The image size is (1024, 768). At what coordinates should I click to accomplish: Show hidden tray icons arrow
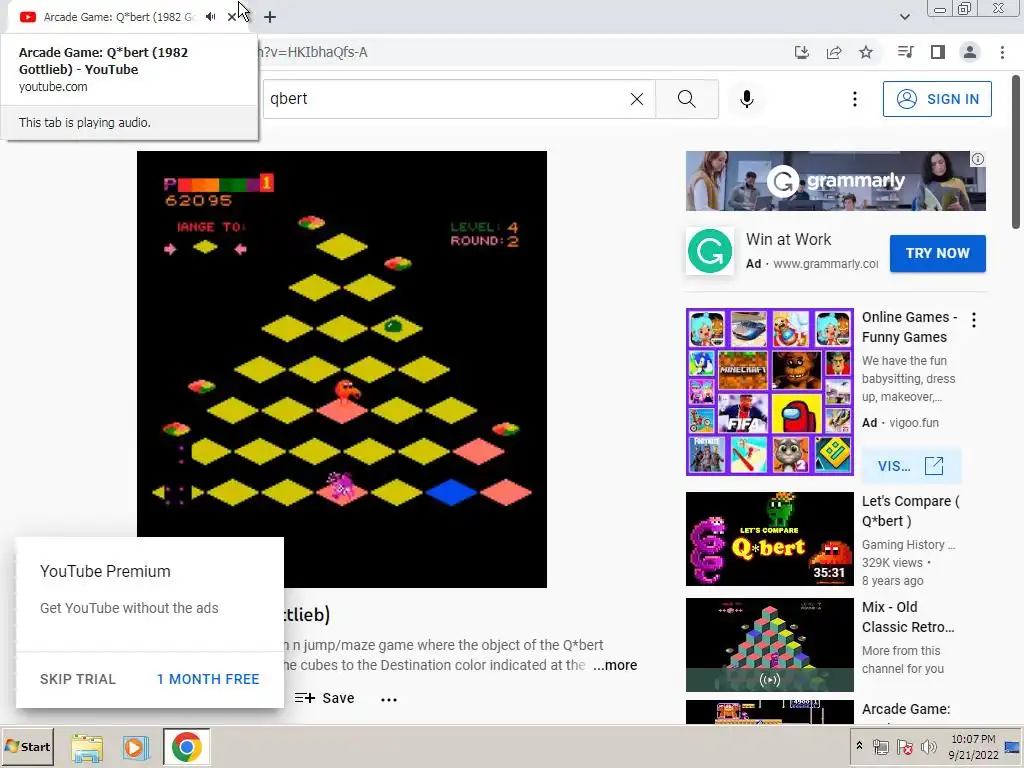(859, 746)
